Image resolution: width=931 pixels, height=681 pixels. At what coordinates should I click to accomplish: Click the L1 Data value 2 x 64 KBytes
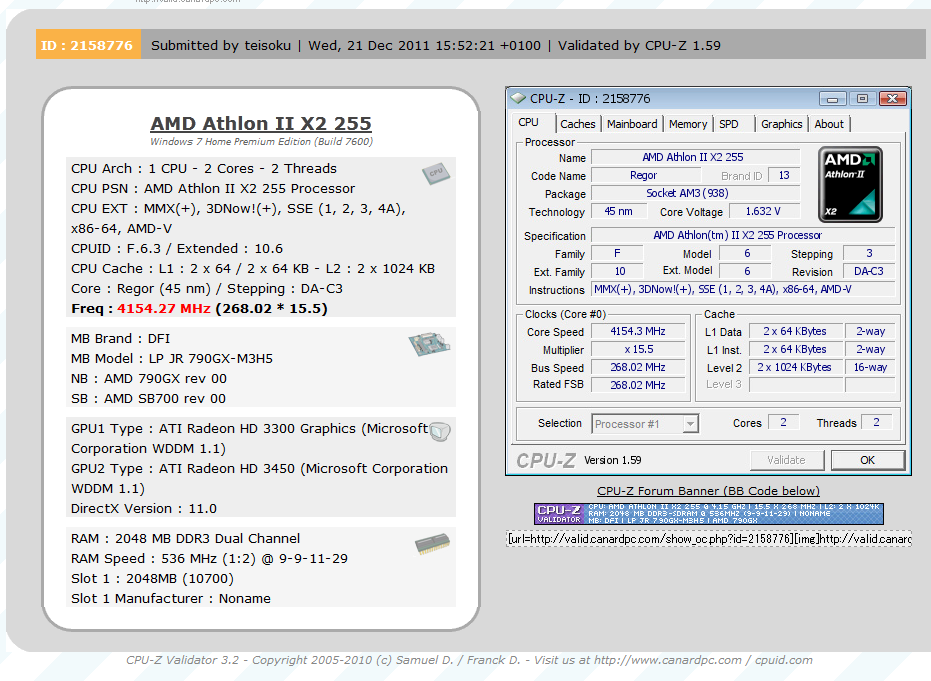pos(795,332)
